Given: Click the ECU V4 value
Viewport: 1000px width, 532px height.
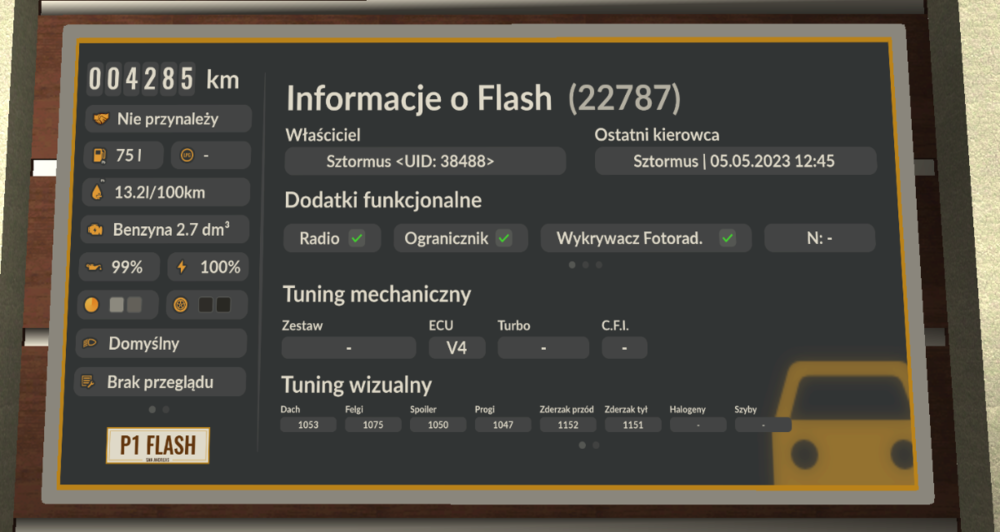Looking at the screenshot, I should pos(457,348).
